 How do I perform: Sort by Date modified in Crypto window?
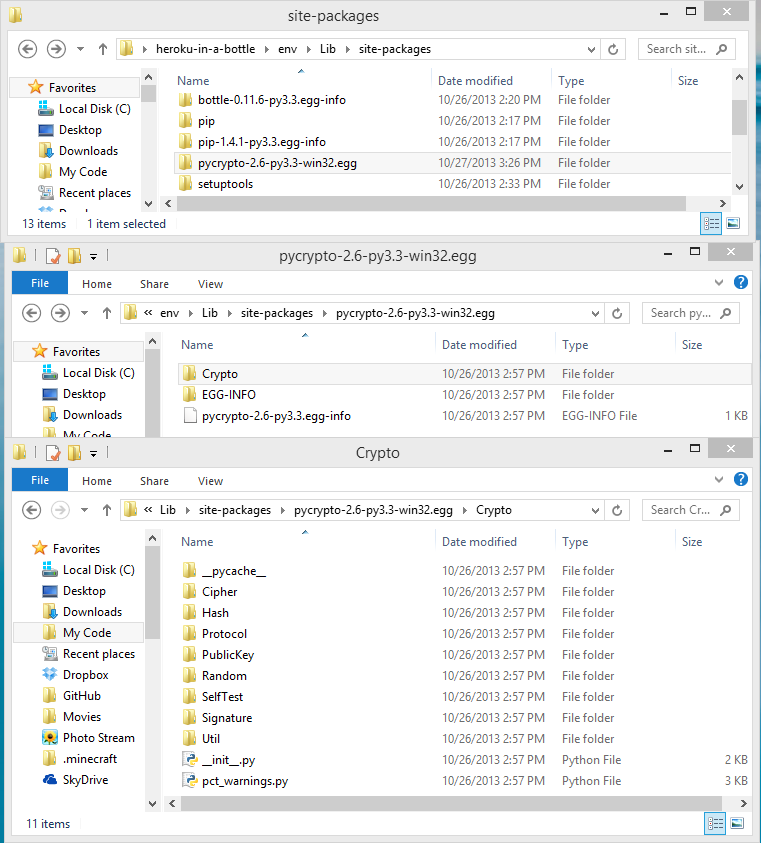click(479, 541)
